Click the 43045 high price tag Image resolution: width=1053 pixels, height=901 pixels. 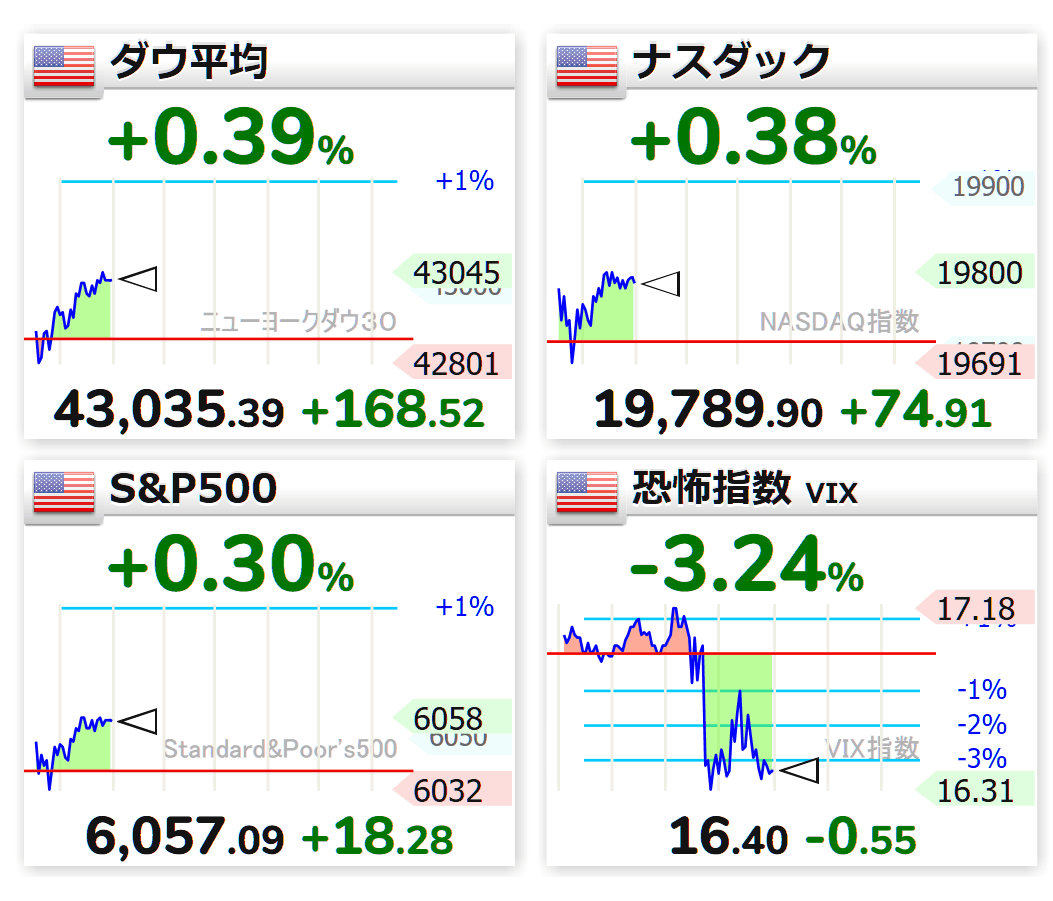[453, 272]
